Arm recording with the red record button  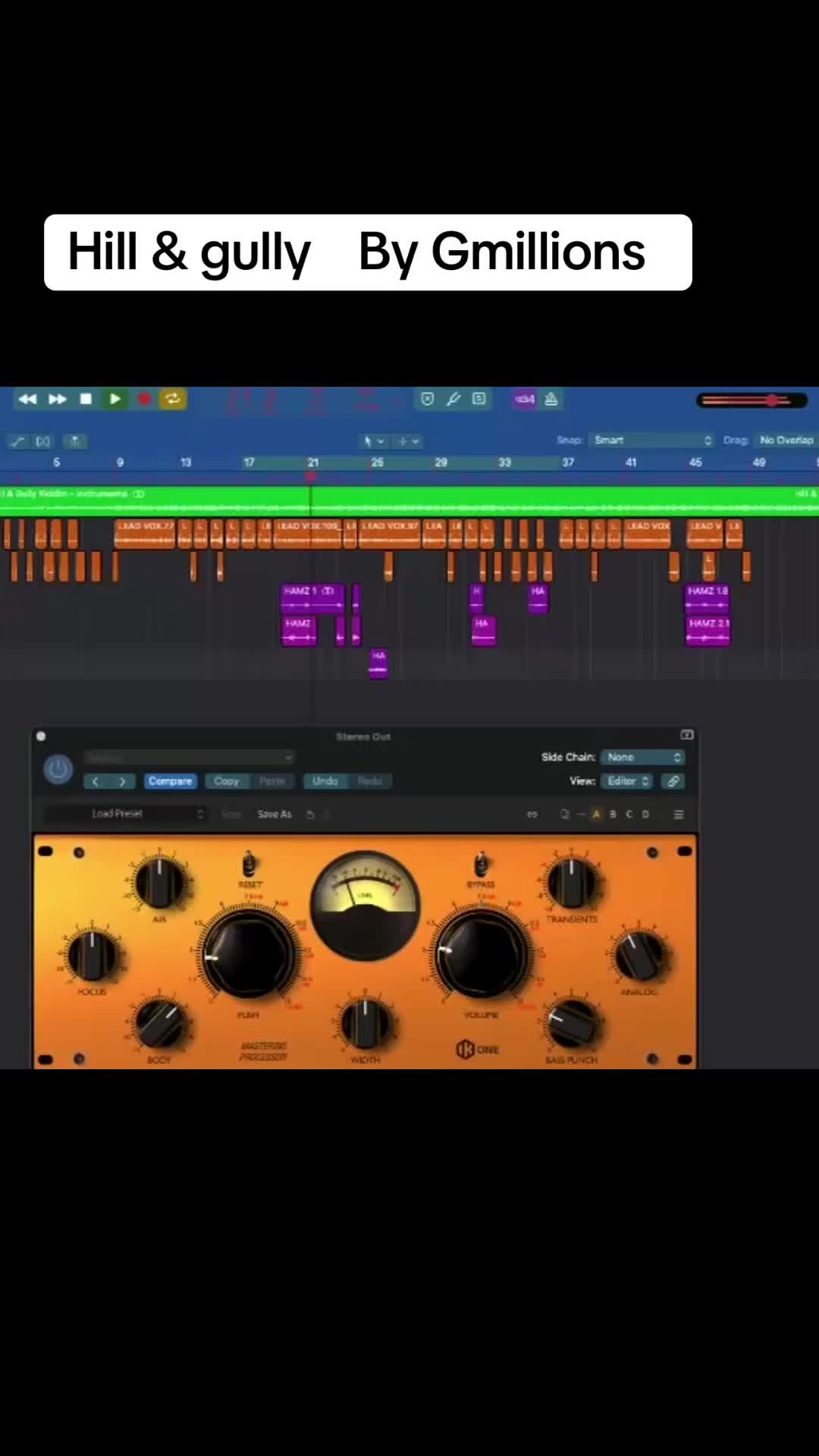pyautogui.click(x=144, y=399)
